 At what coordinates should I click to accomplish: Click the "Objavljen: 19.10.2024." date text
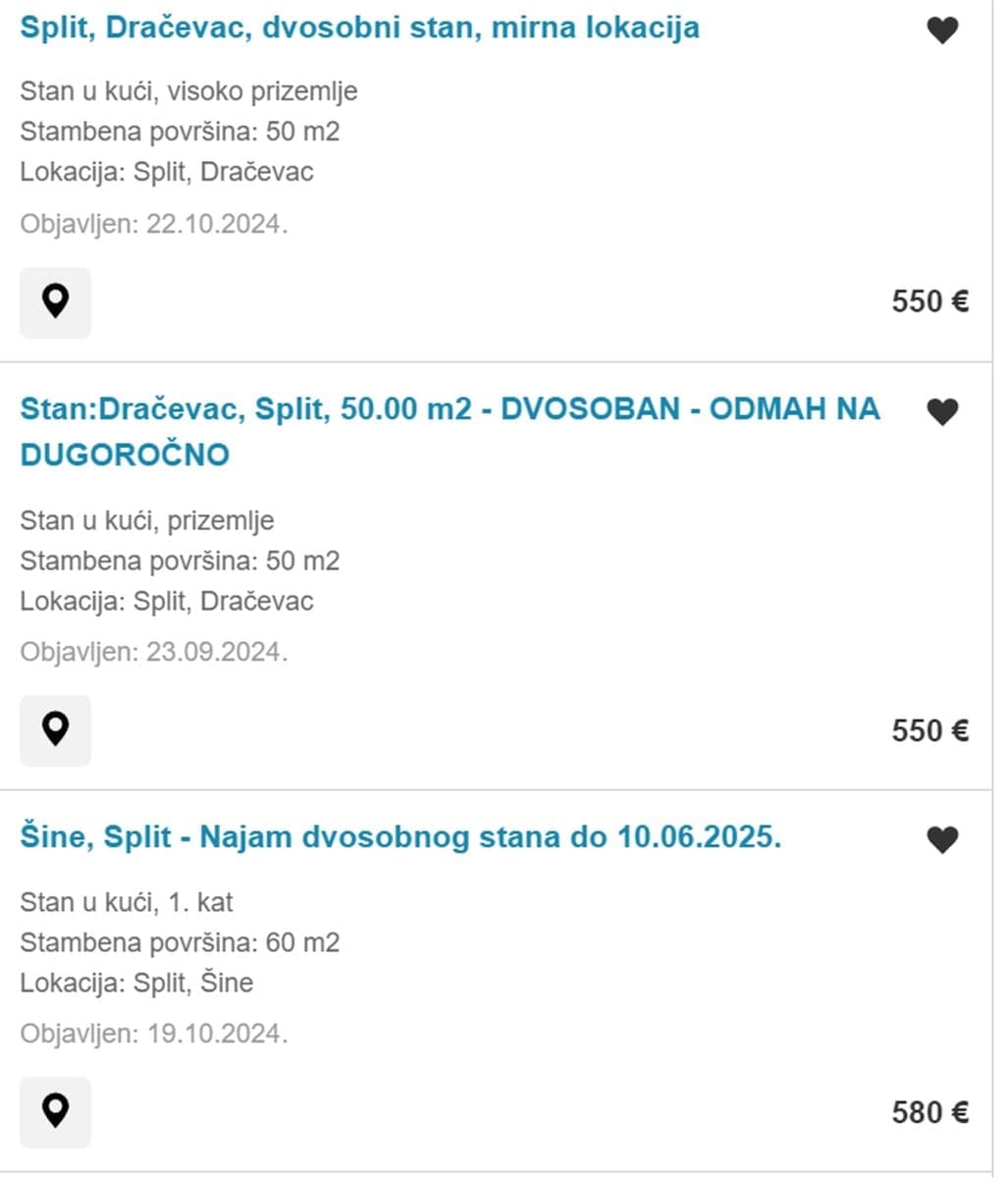(x=153, y=1034)
